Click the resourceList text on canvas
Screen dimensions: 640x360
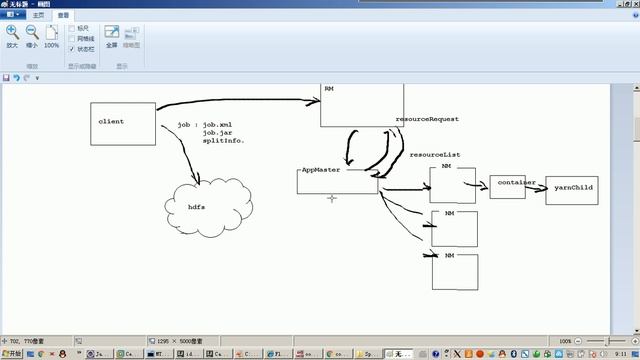tap(435, 155)
